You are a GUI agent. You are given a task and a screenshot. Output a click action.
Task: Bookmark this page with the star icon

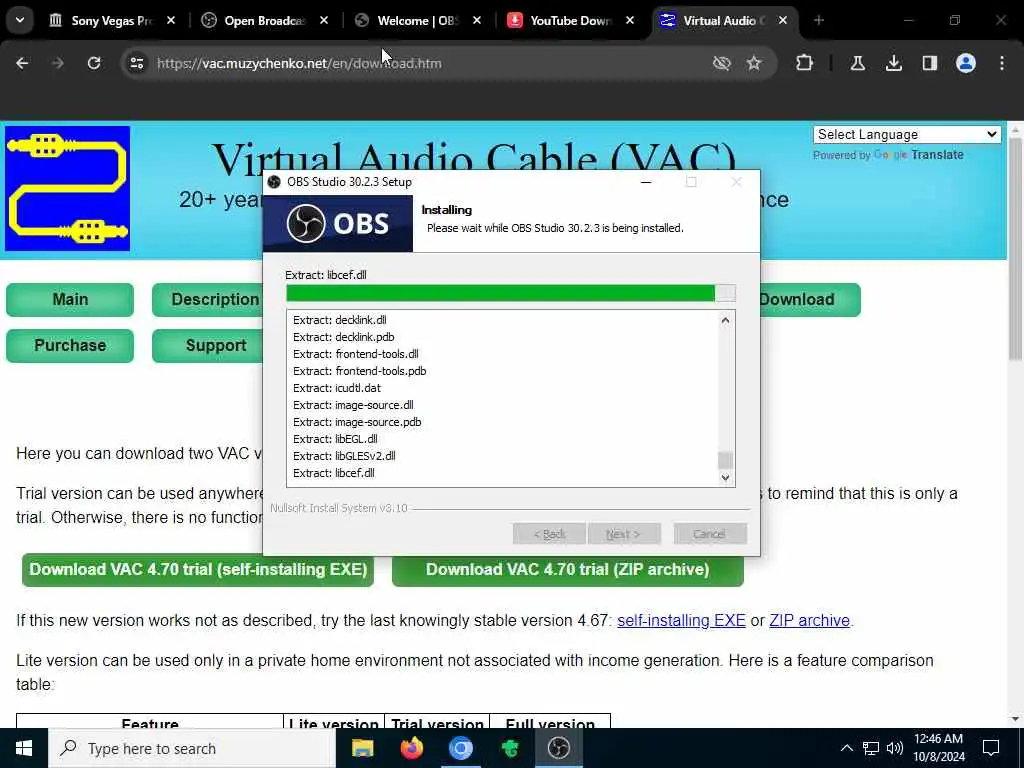(754, 63)
